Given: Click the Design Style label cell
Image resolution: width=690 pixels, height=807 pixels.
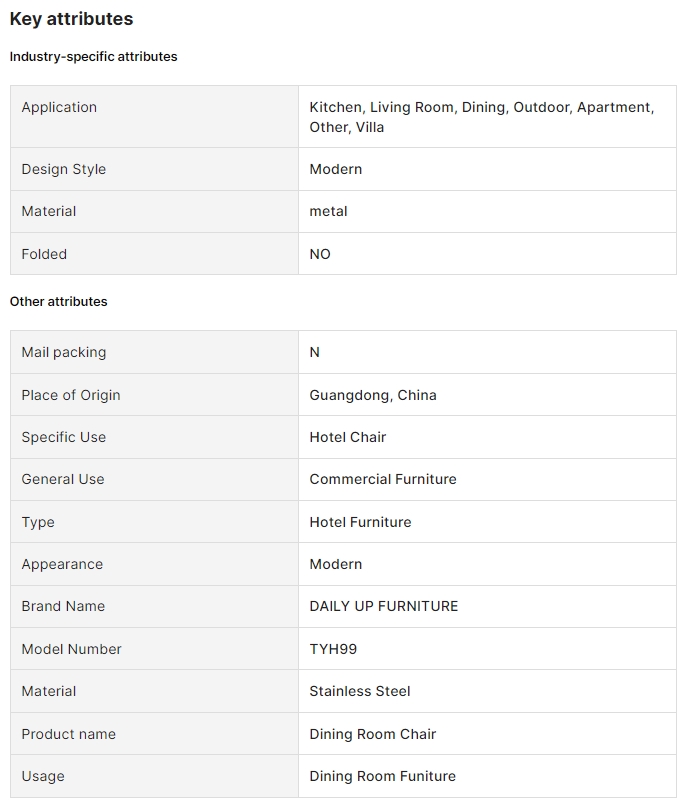Looking at the screenshot, I should click(x=63, y=169).
